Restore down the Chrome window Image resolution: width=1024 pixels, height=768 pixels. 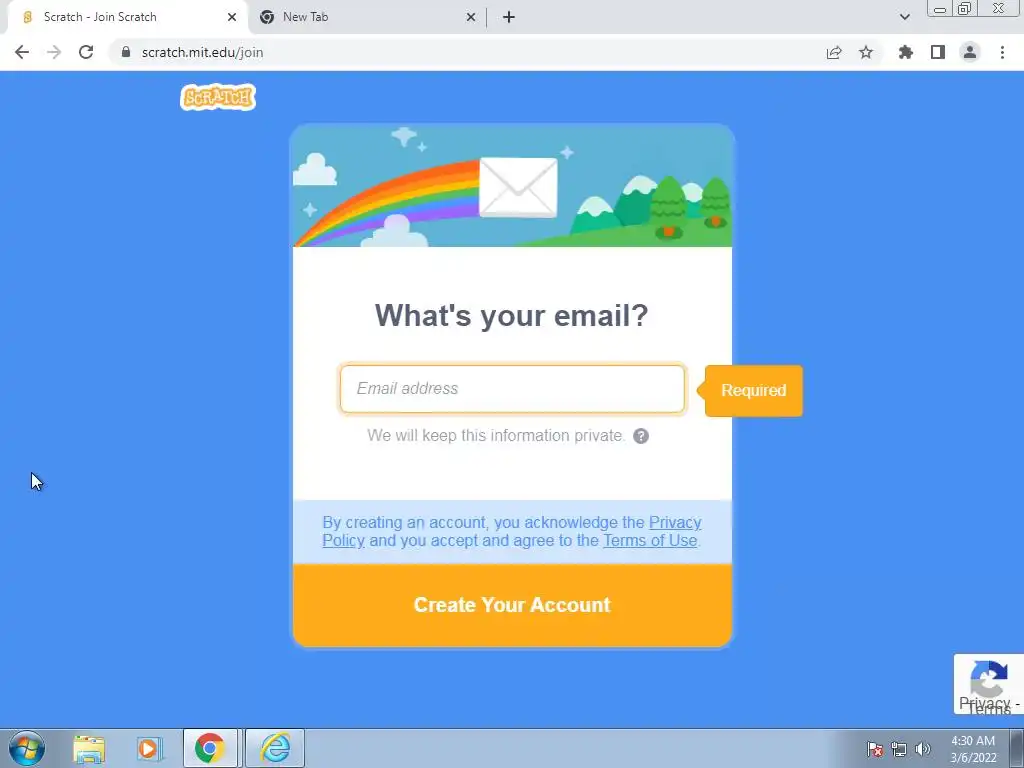pos(964,9)
